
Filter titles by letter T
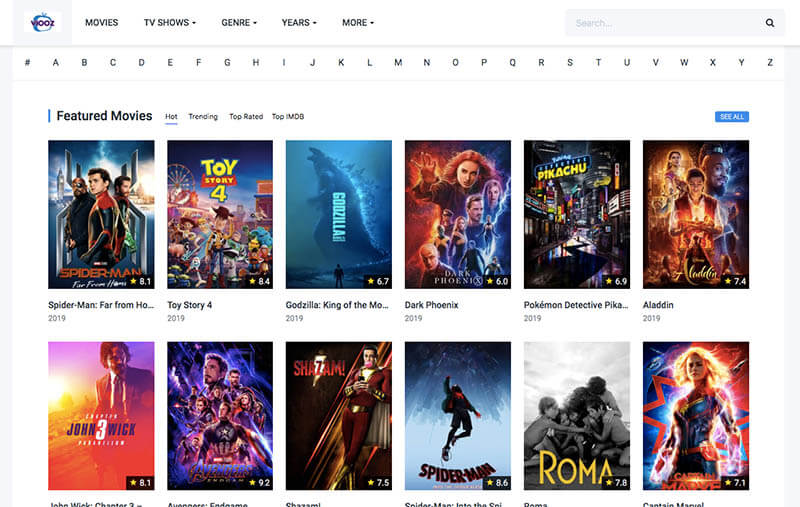(x=598, y=62)
